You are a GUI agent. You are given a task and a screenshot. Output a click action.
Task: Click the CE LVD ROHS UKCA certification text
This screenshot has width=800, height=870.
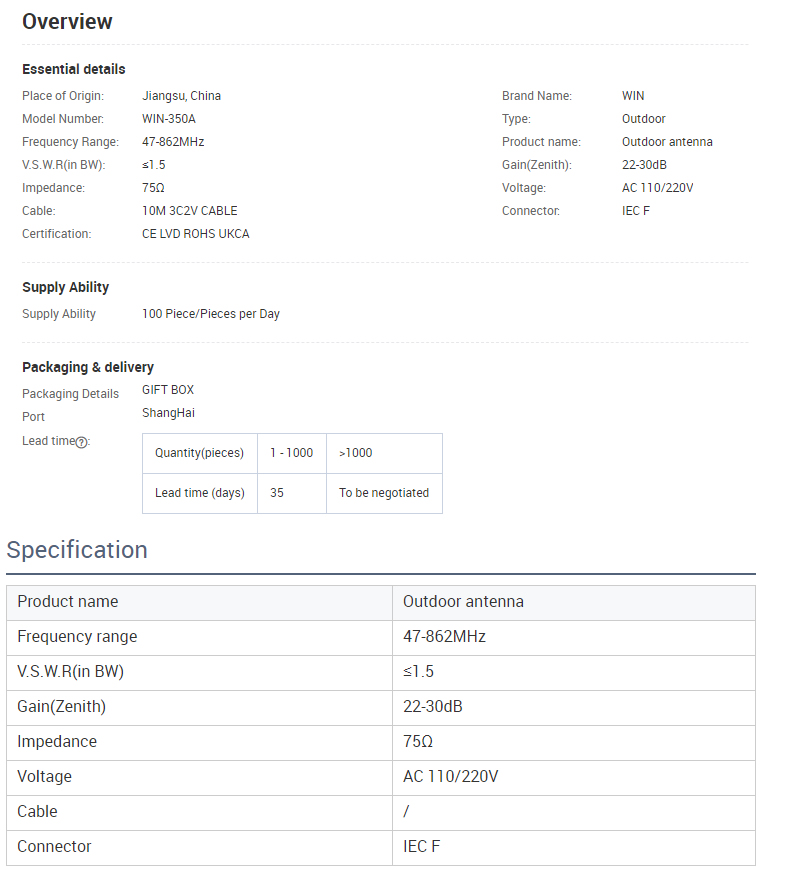click(x=196, y=234)
